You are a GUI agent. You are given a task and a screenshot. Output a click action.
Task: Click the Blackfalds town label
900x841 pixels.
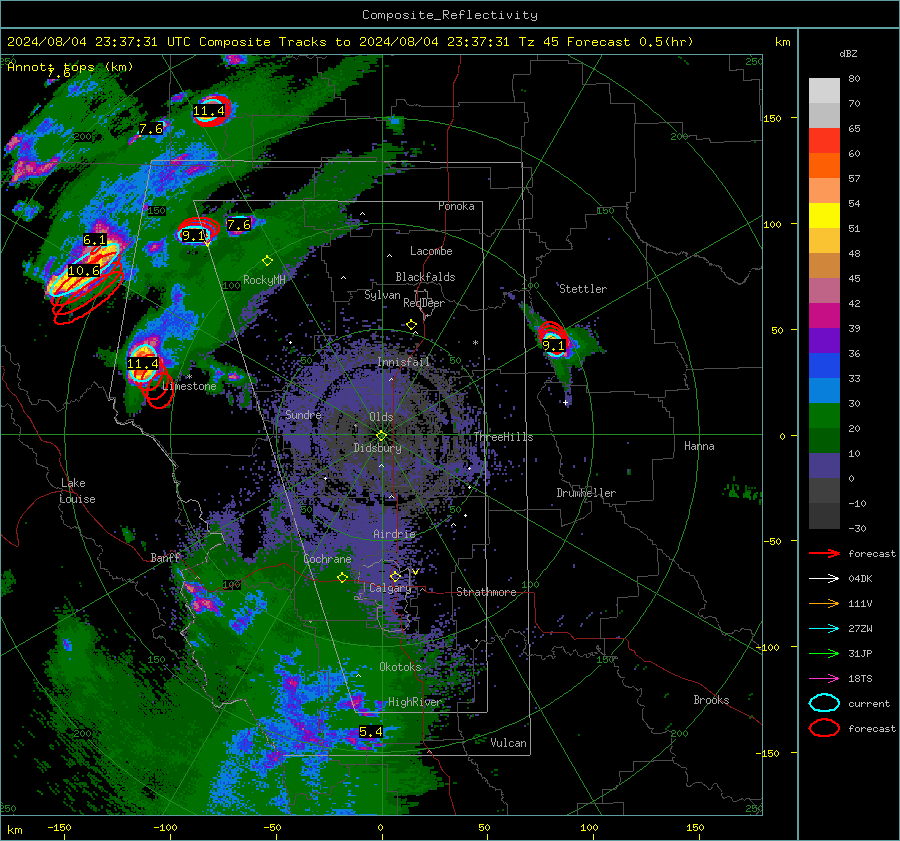(425, 277)
